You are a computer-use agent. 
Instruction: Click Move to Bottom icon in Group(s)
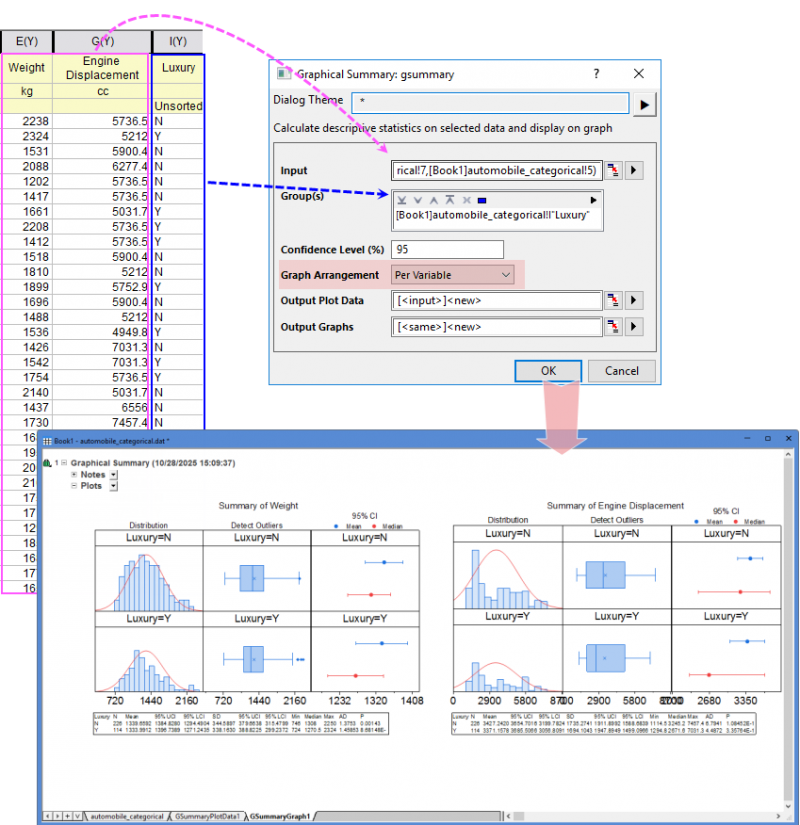[402, 200]
